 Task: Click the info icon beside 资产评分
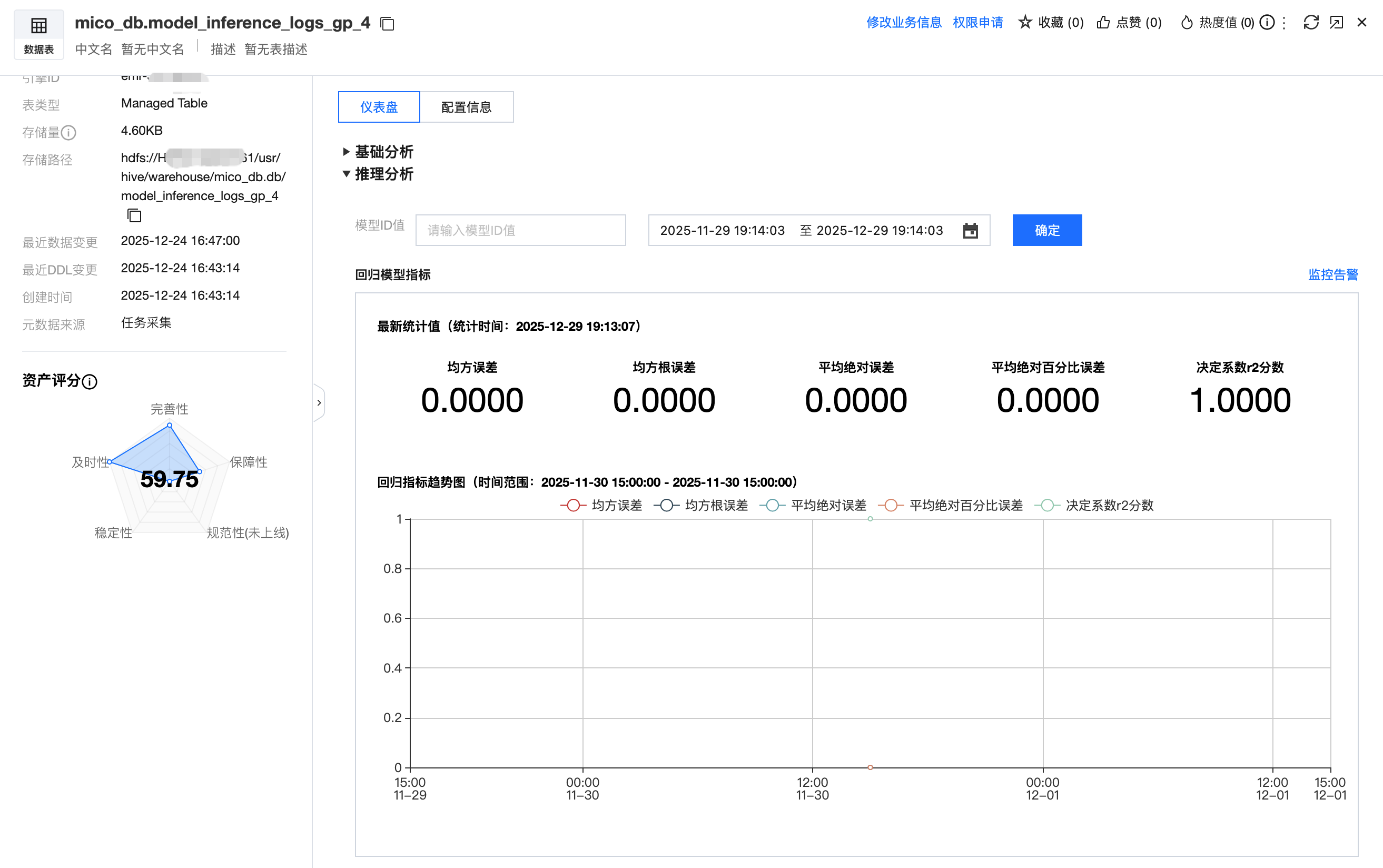pos(90,382)
